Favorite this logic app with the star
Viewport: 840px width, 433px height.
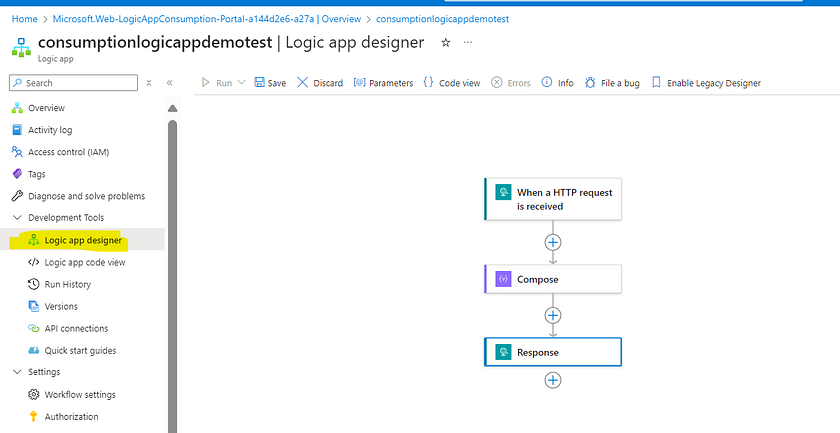[445, 43]
